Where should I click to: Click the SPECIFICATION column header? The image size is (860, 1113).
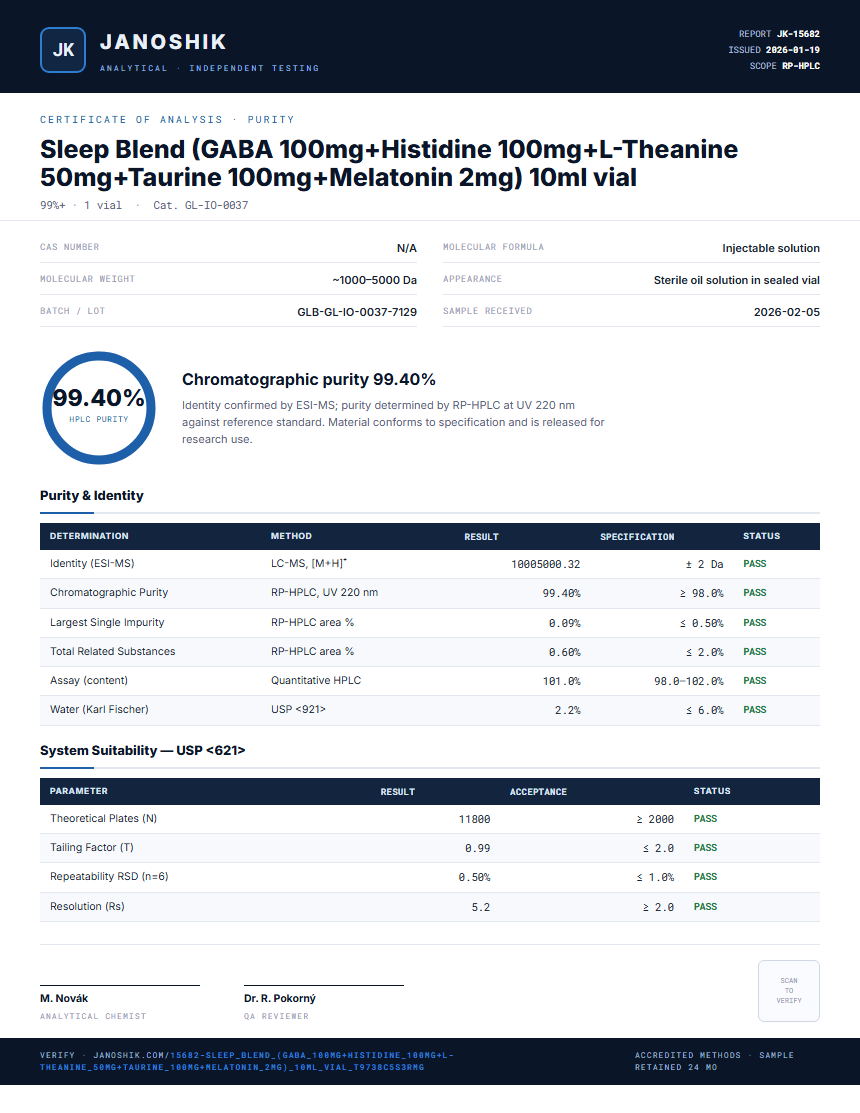click(637, 537)
